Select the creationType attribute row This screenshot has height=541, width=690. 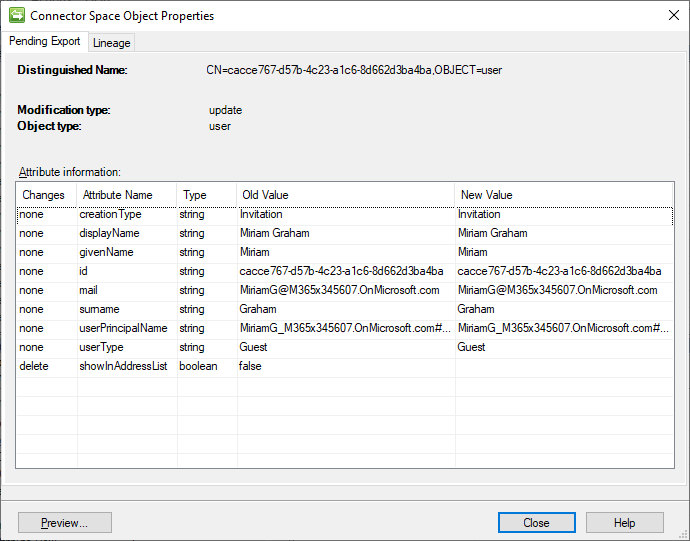[345, 214]
